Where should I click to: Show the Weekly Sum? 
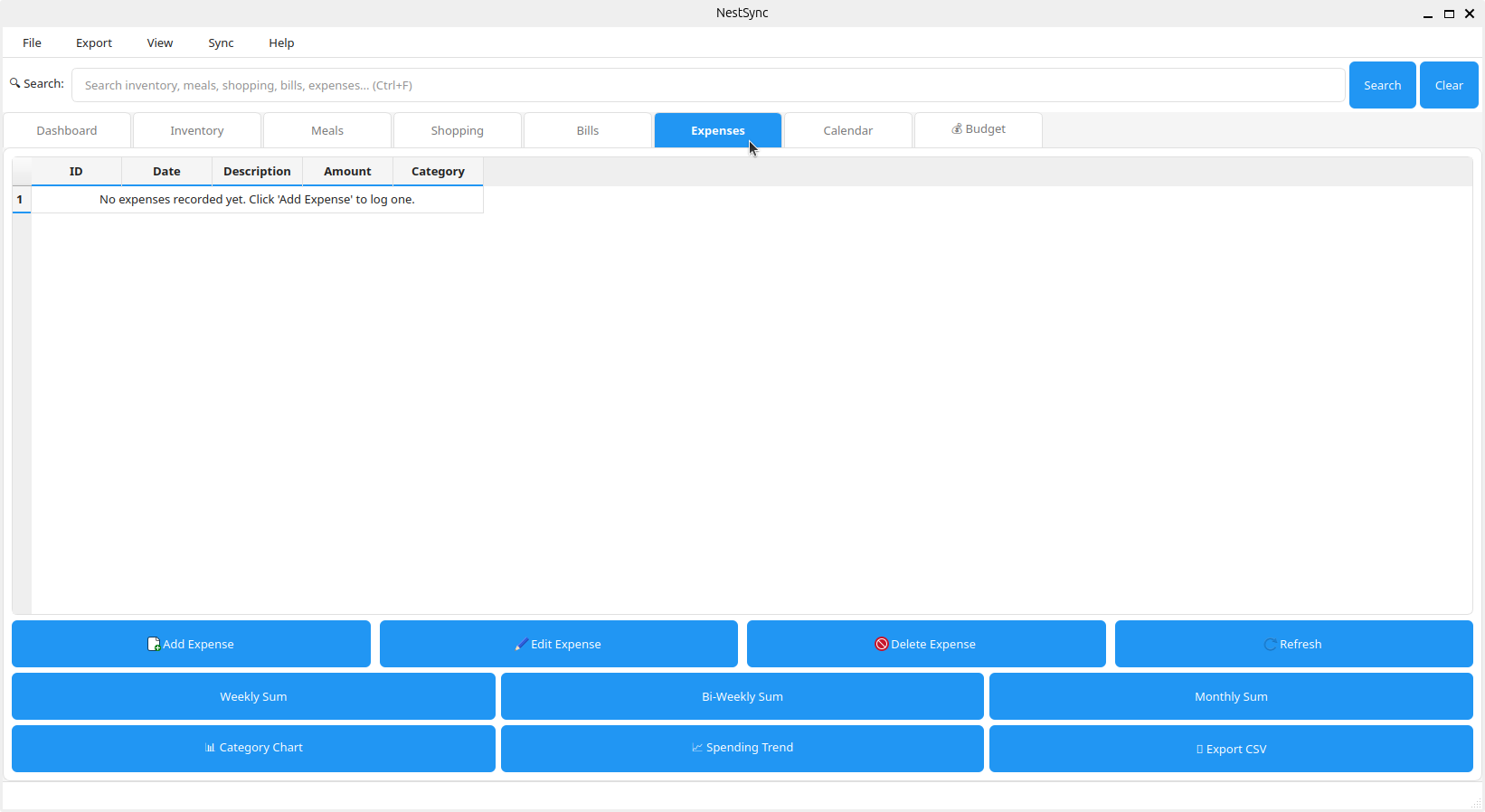pos(253,696)
